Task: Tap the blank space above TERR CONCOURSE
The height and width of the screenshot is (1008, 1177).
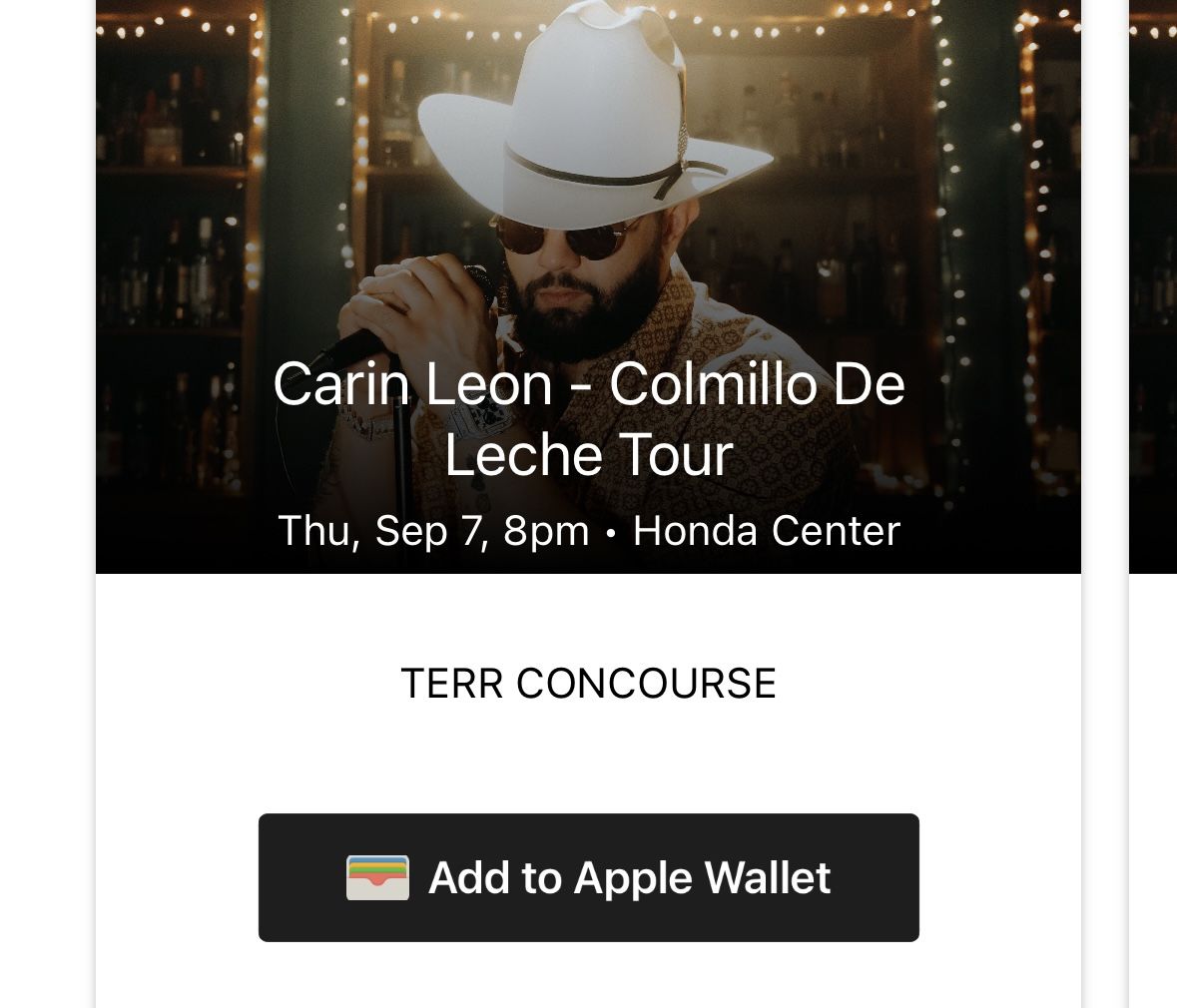Action: [x=589, y=619]
